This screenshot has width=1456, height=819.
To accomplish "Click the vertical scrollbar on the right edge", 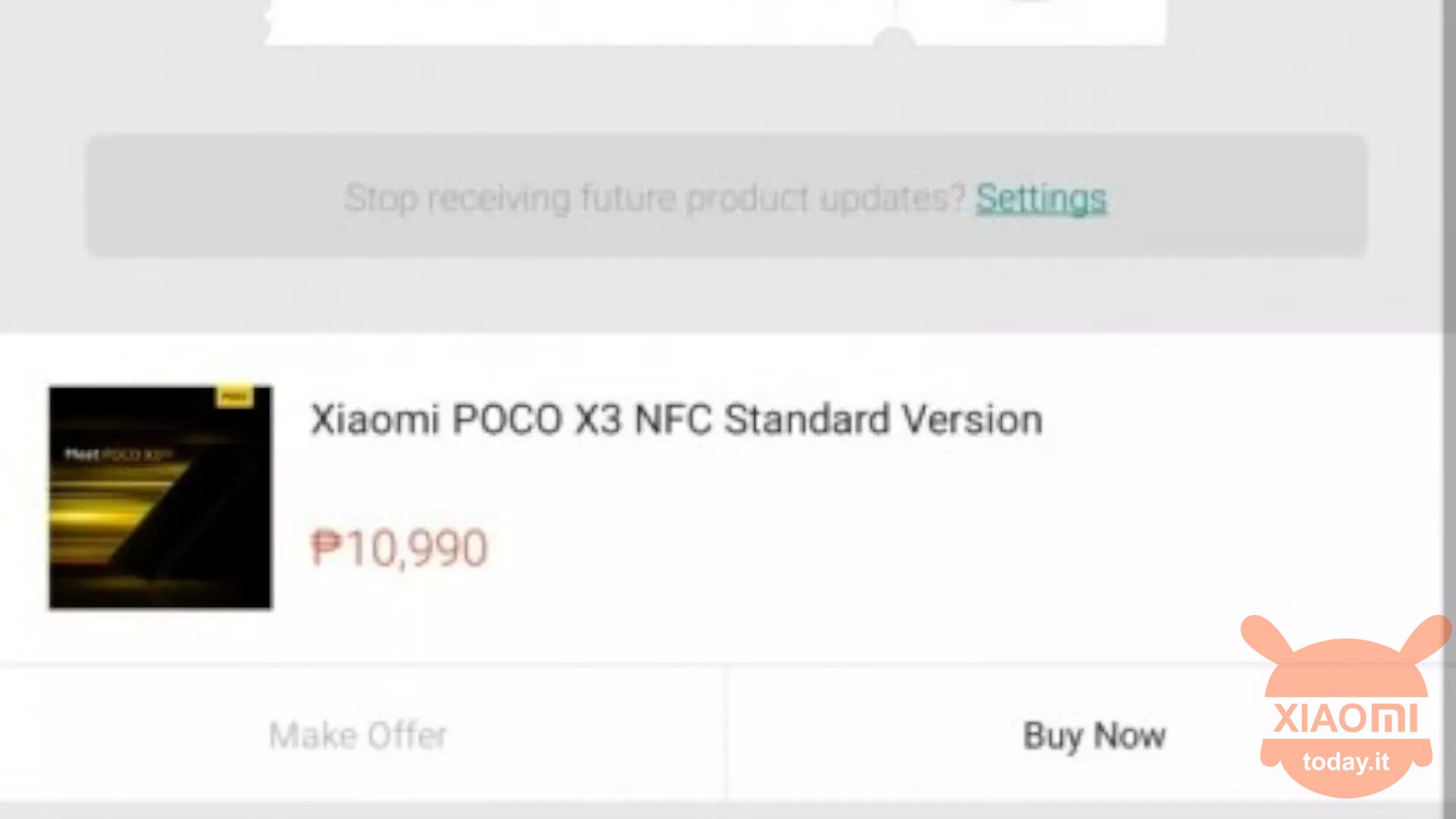I will click(1449, 167).
